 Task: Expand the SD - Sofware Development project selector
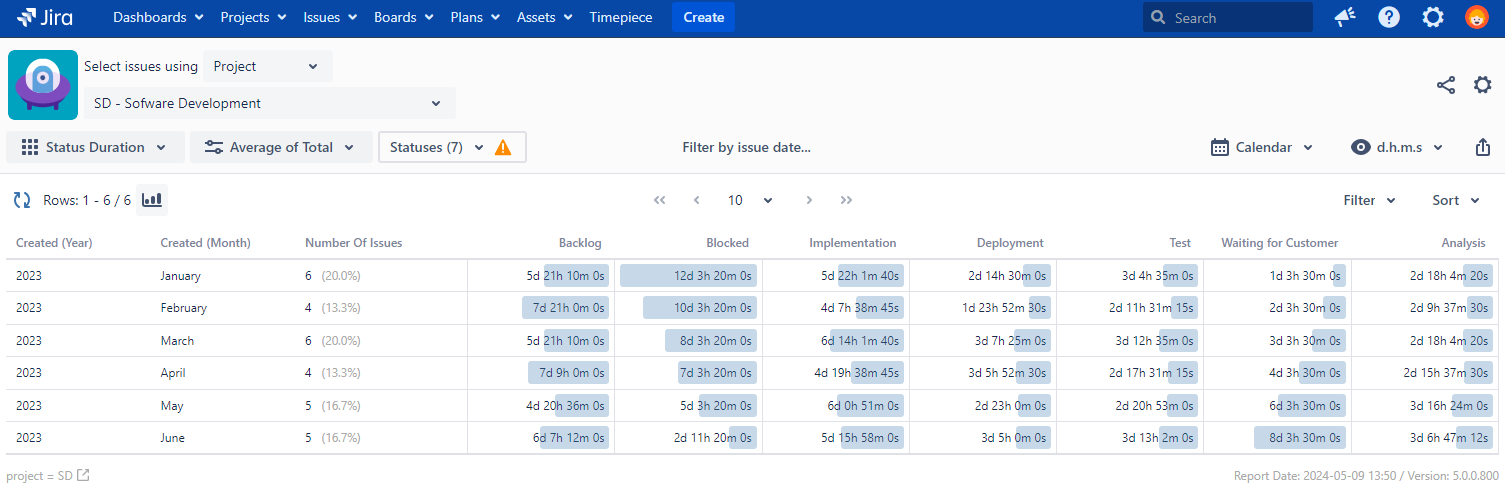click(x=268, y=103)
